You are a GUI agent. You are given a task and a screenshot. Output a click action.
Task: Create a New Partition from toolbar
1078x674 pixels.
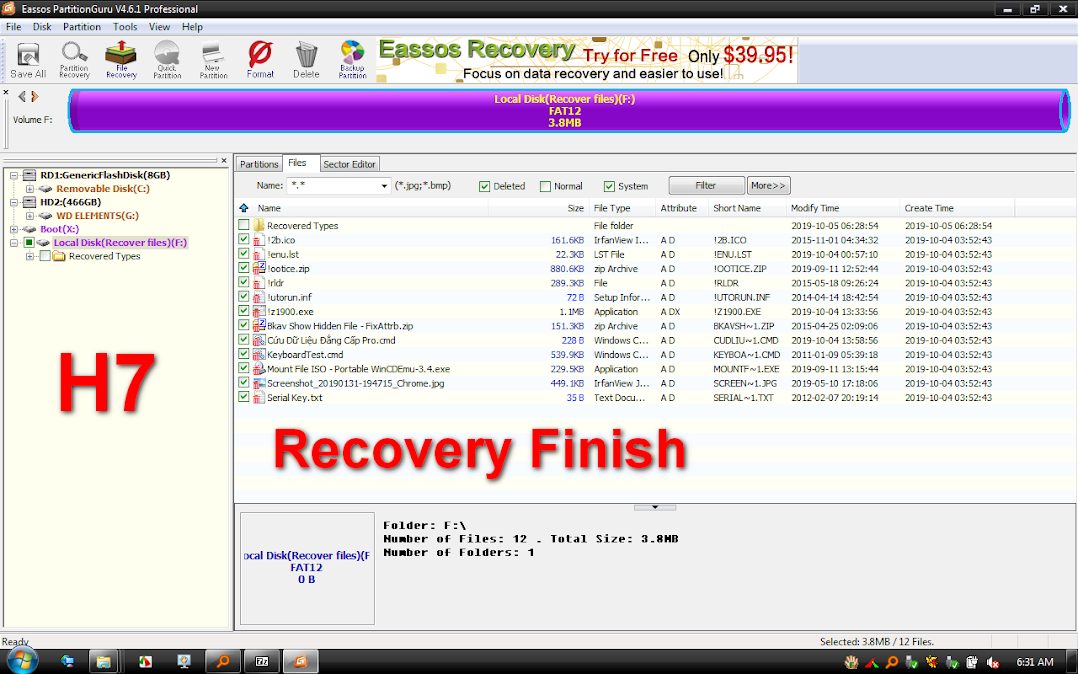(213, 60)
